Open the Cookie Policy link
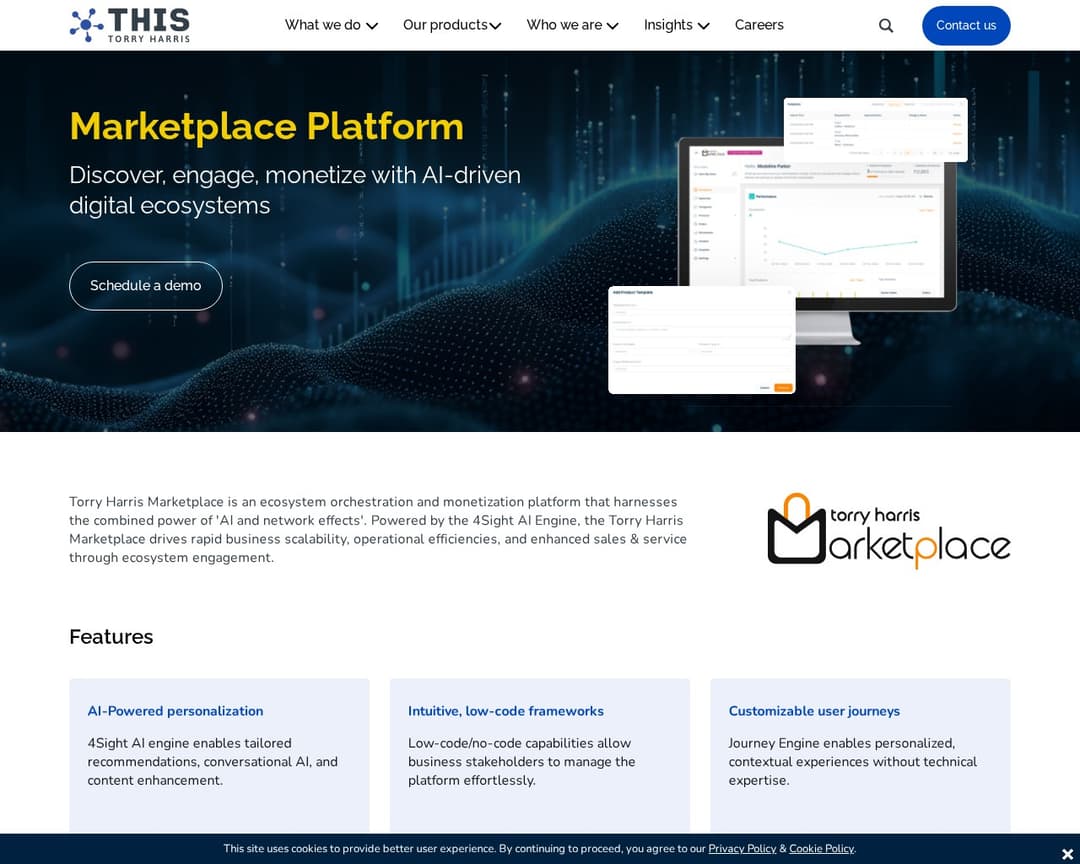The image size is (1080, 864). [821, 849]
